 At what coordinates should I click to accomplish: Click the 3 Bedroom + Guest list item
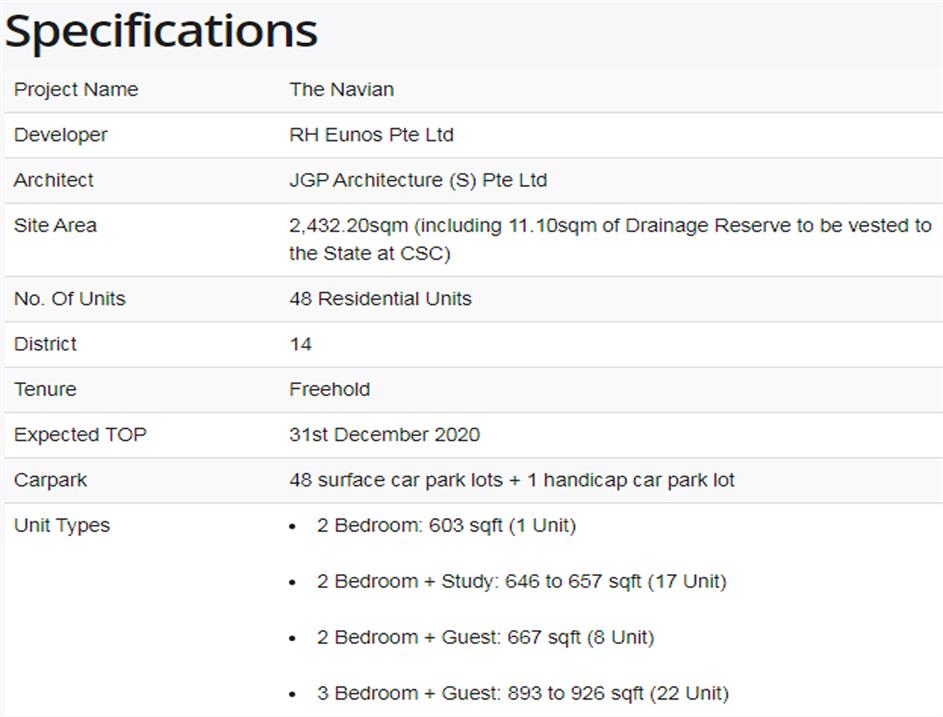tap(522, 693)
